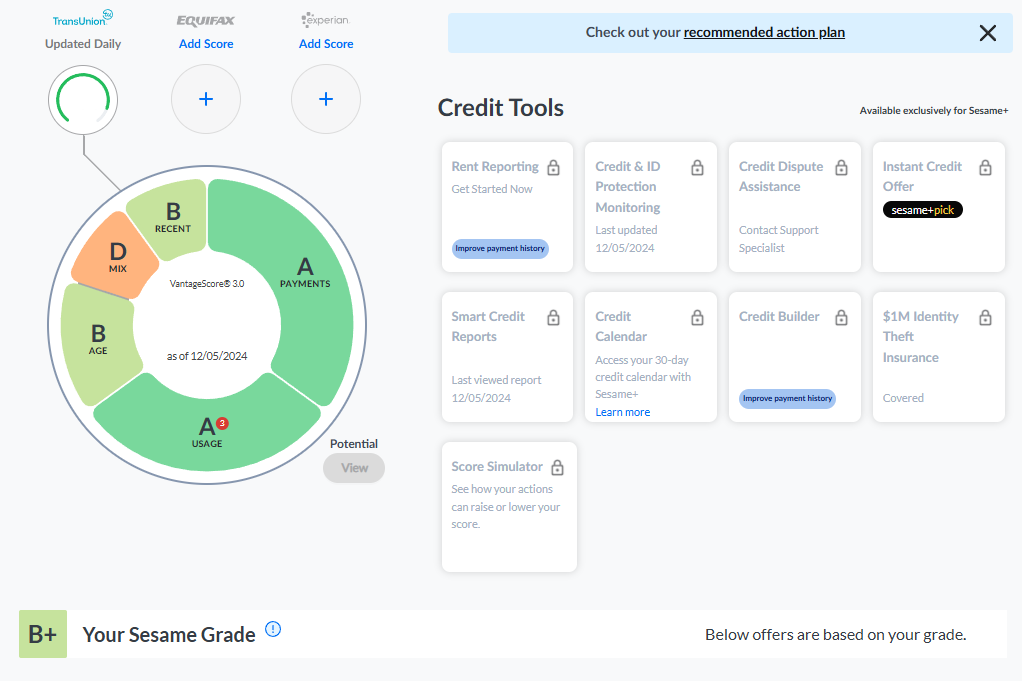Click the lock icon on Score Simulator
The height and width of the screenshot is (681, 1022).
(557, 467)
